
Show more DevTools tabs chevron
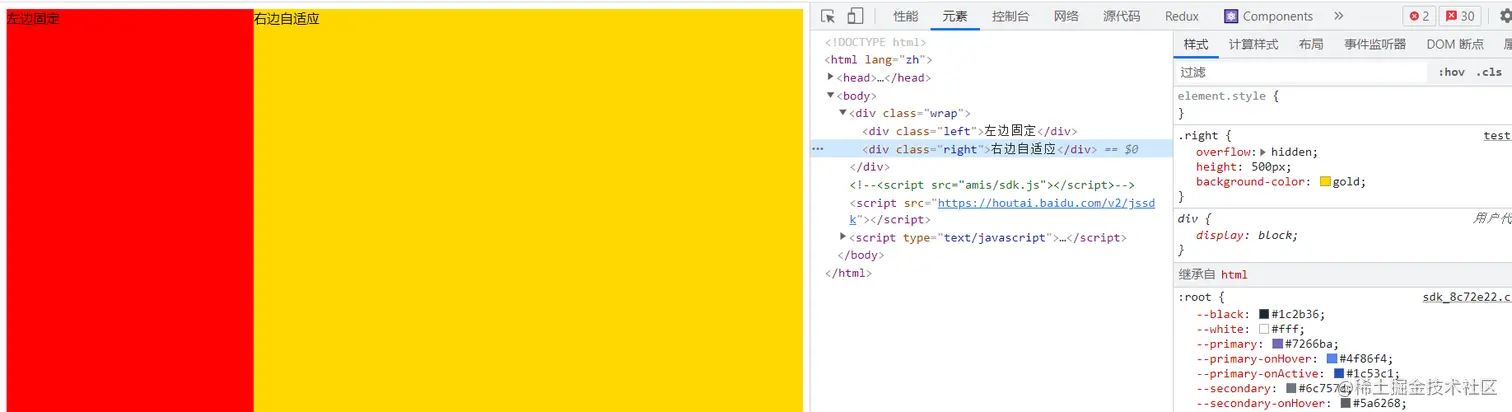(x=1339, y=16)
